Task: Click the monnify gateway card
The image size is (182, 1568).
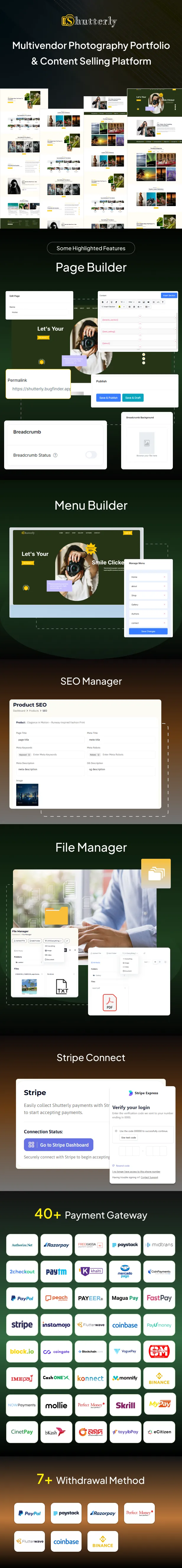Action: (125, 1378)
